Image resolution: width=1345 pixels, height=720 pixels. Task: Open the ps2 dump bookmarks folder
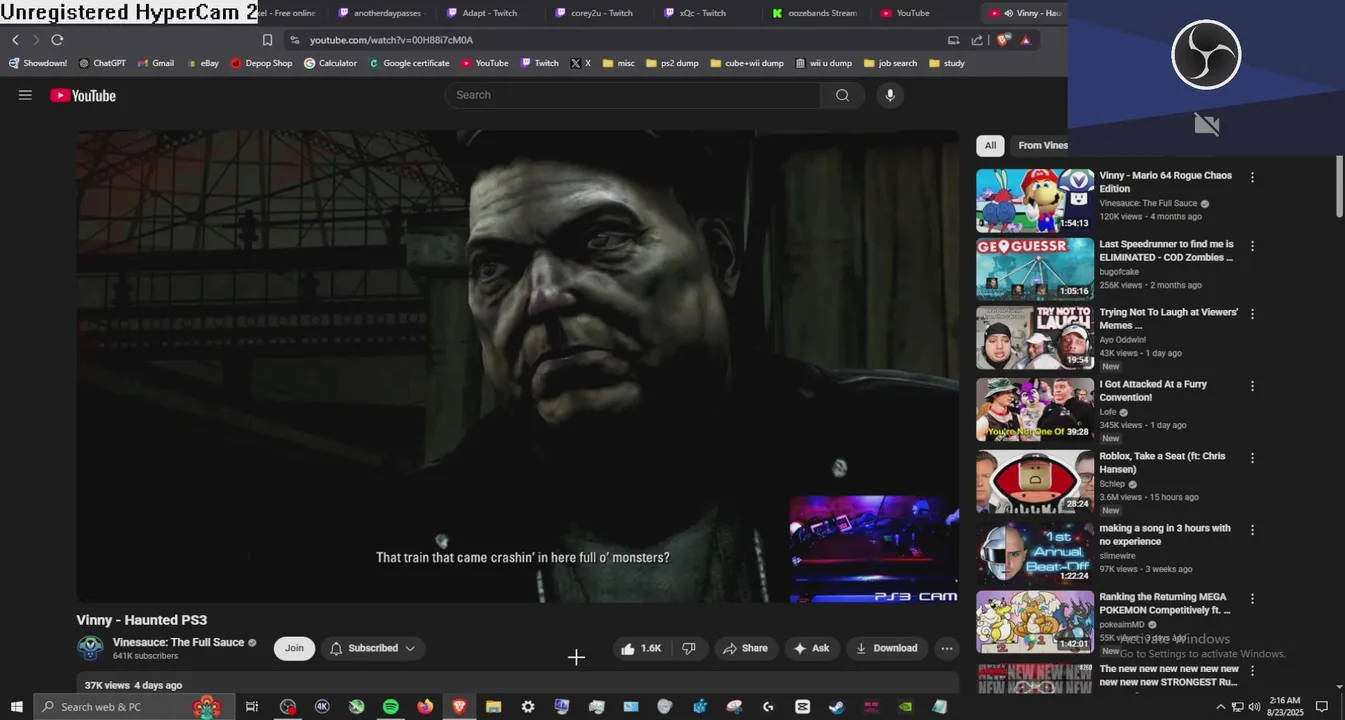(x=672, y=63)
